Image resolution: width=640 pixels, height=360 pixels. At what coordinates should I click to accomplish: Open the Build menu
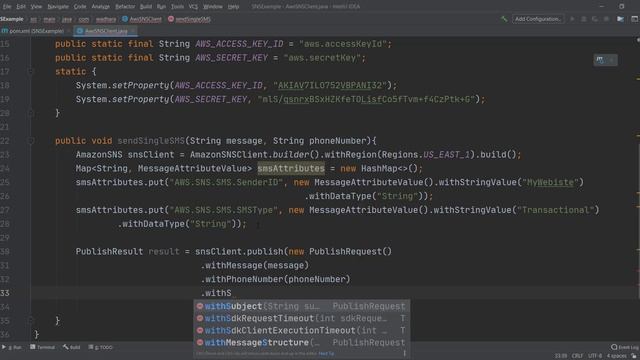pyautogui.click(x=146, y=7)
